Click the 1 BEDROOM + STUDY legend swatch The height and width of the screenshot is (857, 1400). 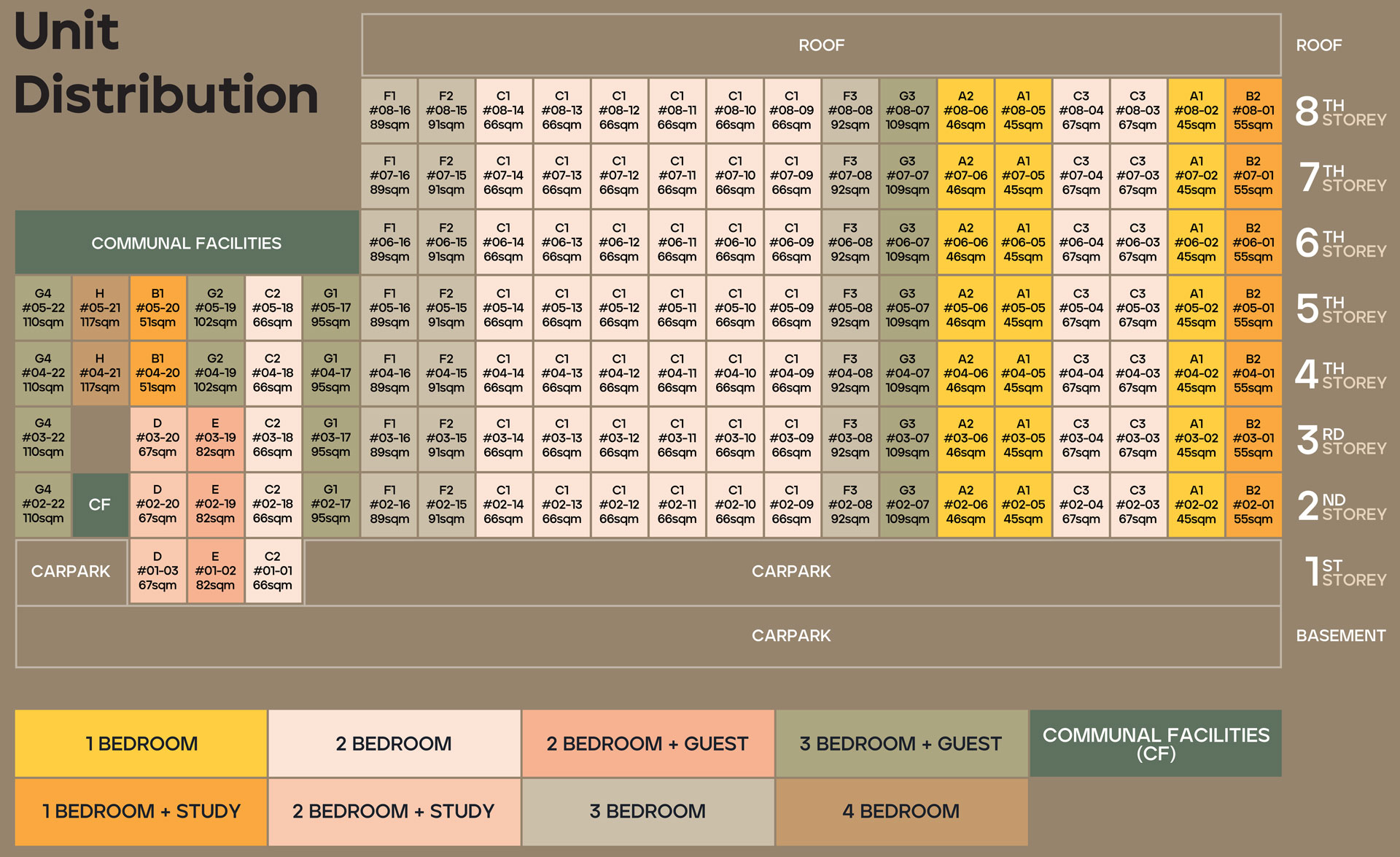click(x=141, y=812)
